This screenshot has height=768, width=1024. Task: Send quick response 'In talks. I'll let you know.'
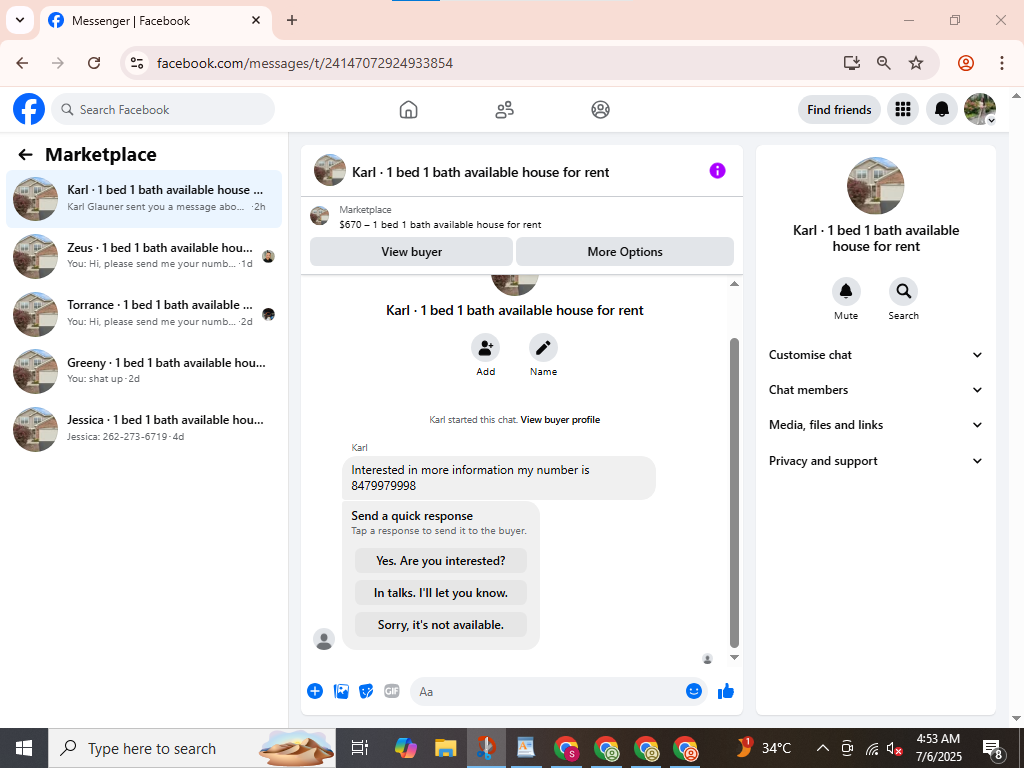(x=441, y=592)
